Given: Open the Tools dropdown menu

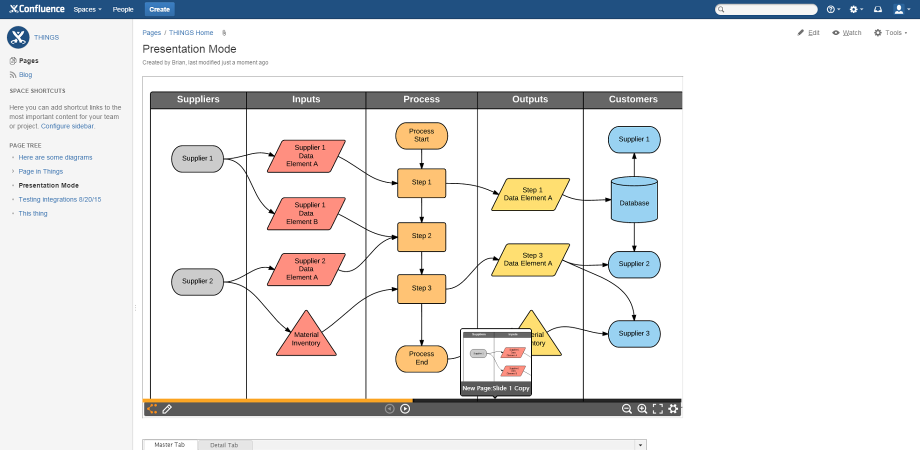Looking at the screenshot, I should [889, 33].
